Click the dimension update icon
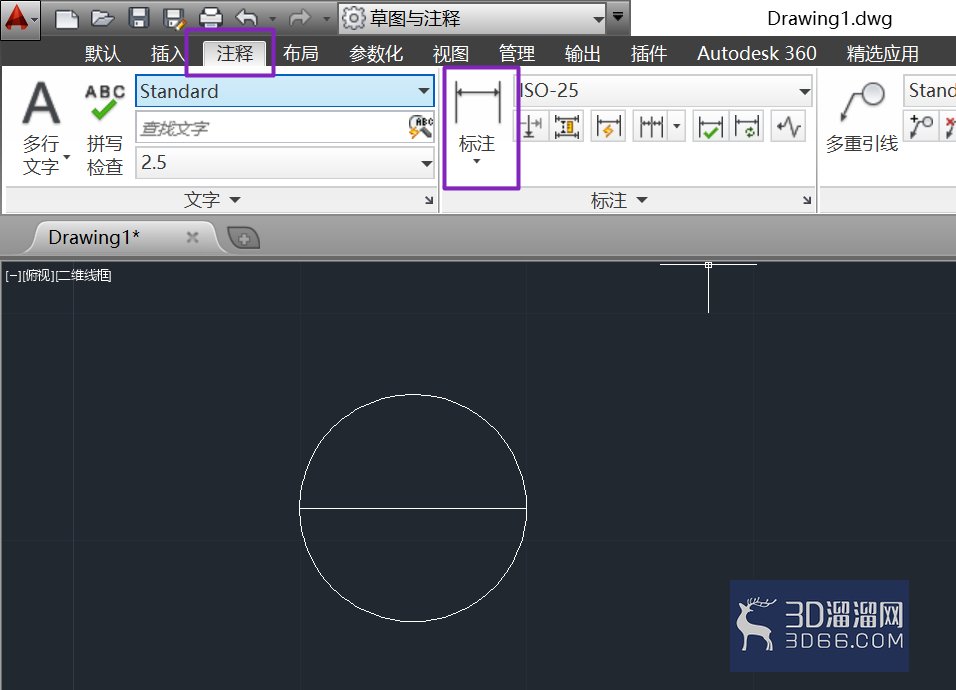 pyautogui.click(x=746, y=126)
